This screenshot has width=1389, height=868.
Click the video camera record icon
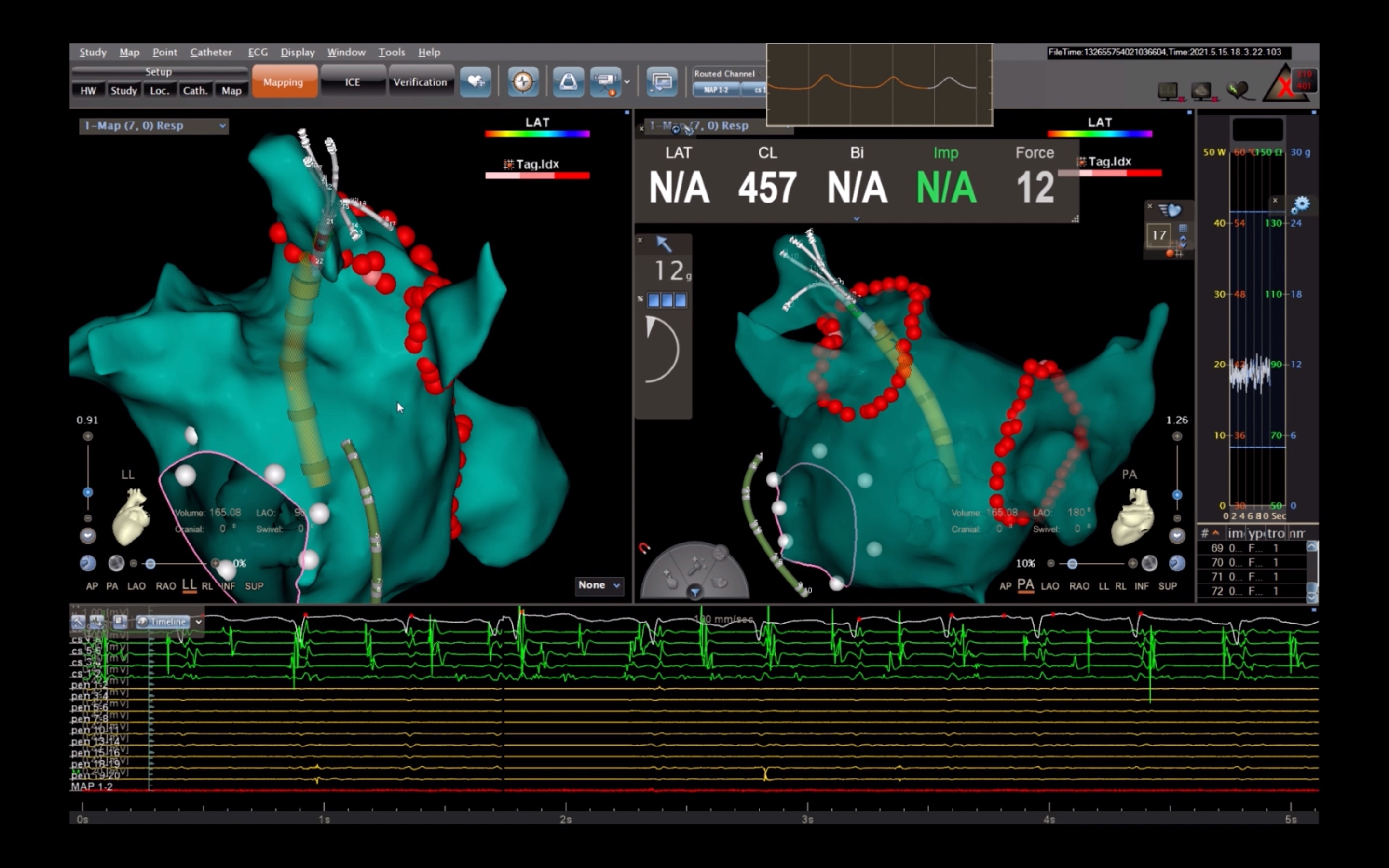coord(606,81)
